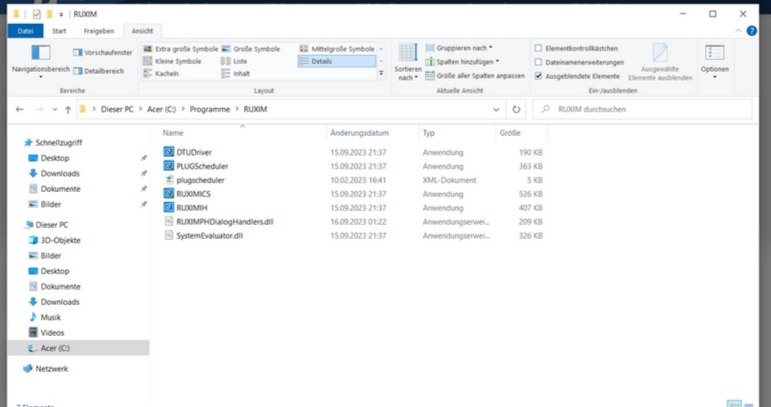Click Größe aller Spalten anpassen
771x407 pixels.
tap(475, 76)
